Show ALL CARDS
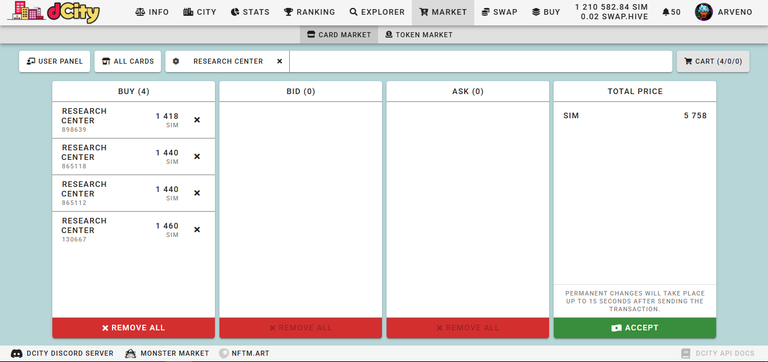The height and width of the screenshot is (362, 768). (x=127, y=61)
